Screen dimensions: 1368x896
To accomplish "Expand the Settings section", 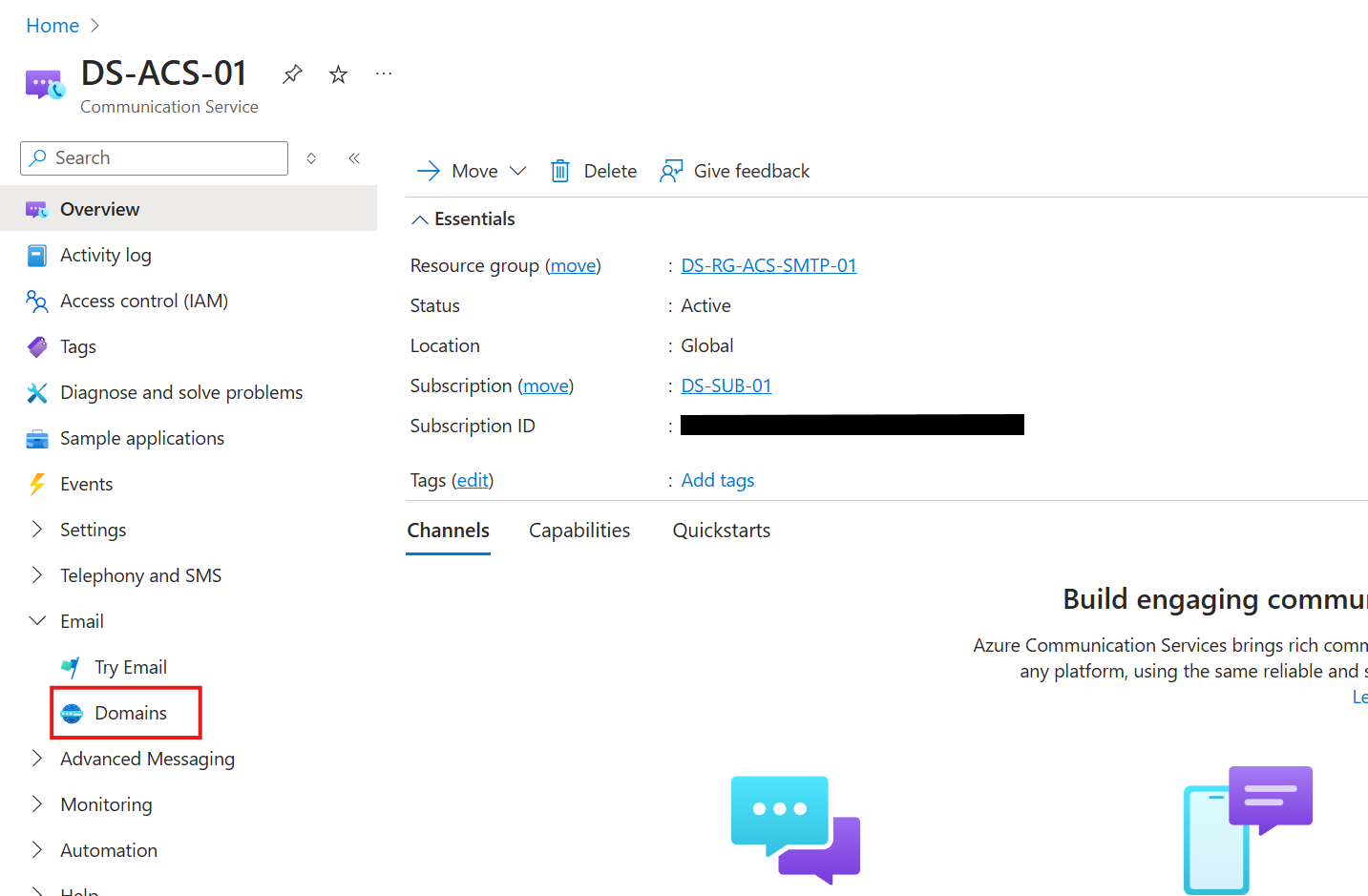I will coord(37,530).
